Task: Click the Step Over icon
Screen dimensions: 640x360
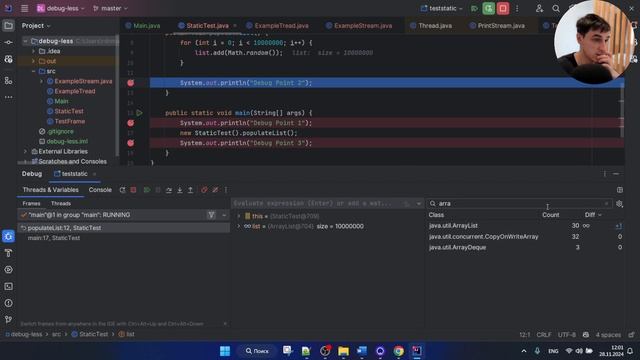Action: [x=169, y=190]
